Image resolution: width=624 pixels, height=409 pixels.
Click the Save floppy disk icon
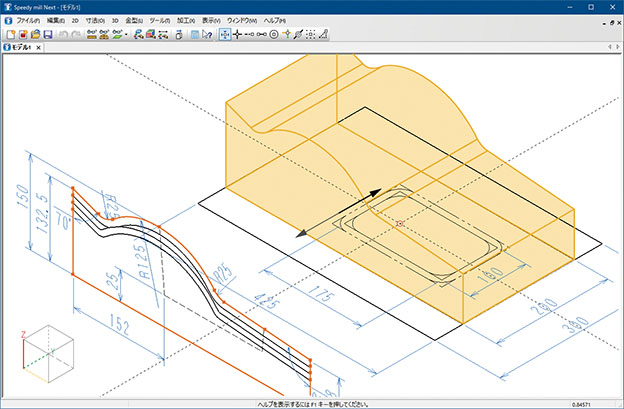(47, 33)
